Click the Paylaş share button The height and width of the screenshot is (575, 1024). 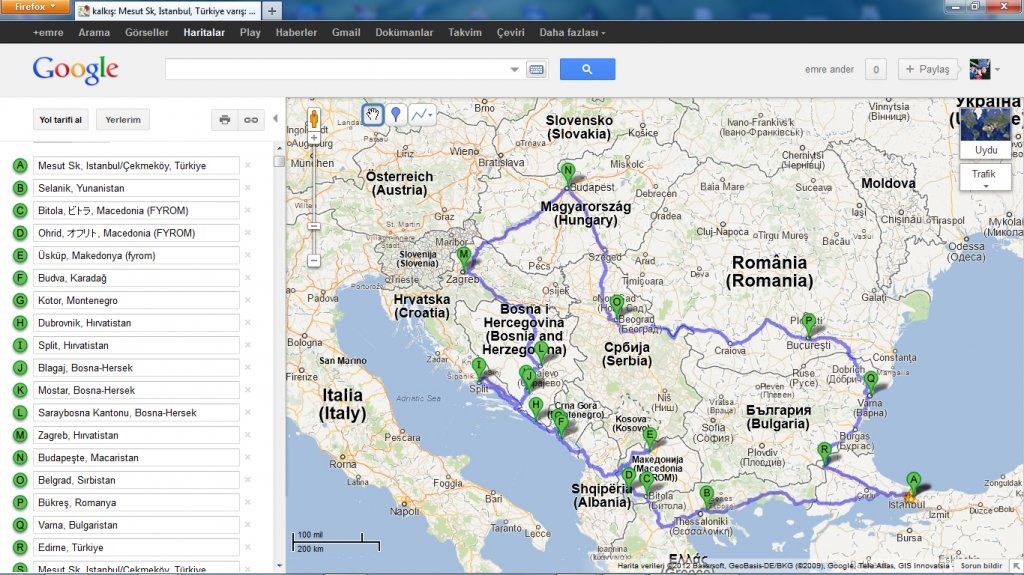pos(929,69)
